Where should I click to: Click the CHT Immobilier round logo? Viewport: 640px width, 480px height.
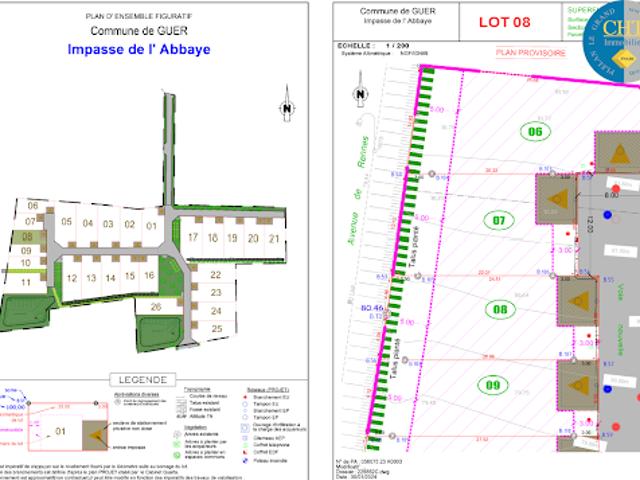[x=611, y=41]
